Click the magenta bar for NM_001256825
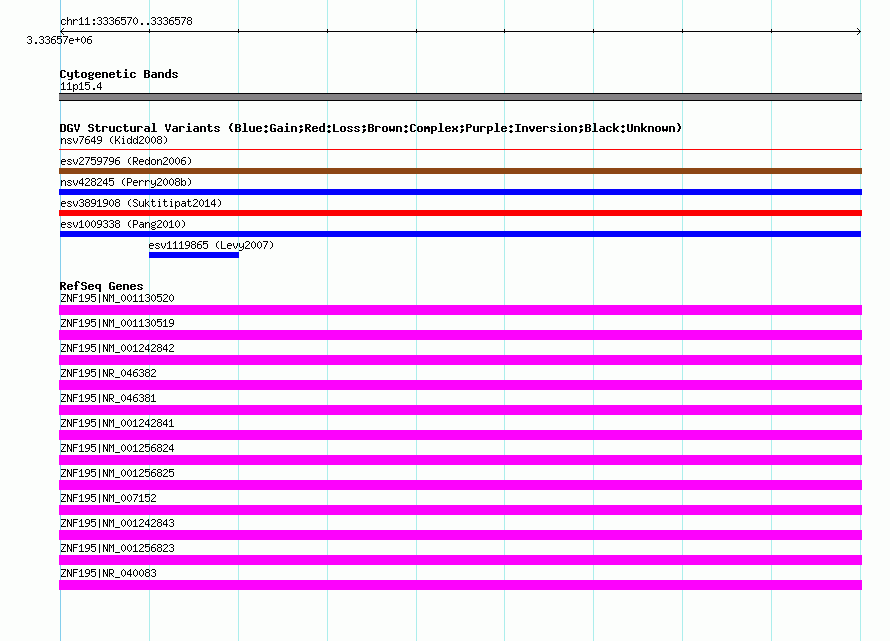 click(x=460, y=485)
